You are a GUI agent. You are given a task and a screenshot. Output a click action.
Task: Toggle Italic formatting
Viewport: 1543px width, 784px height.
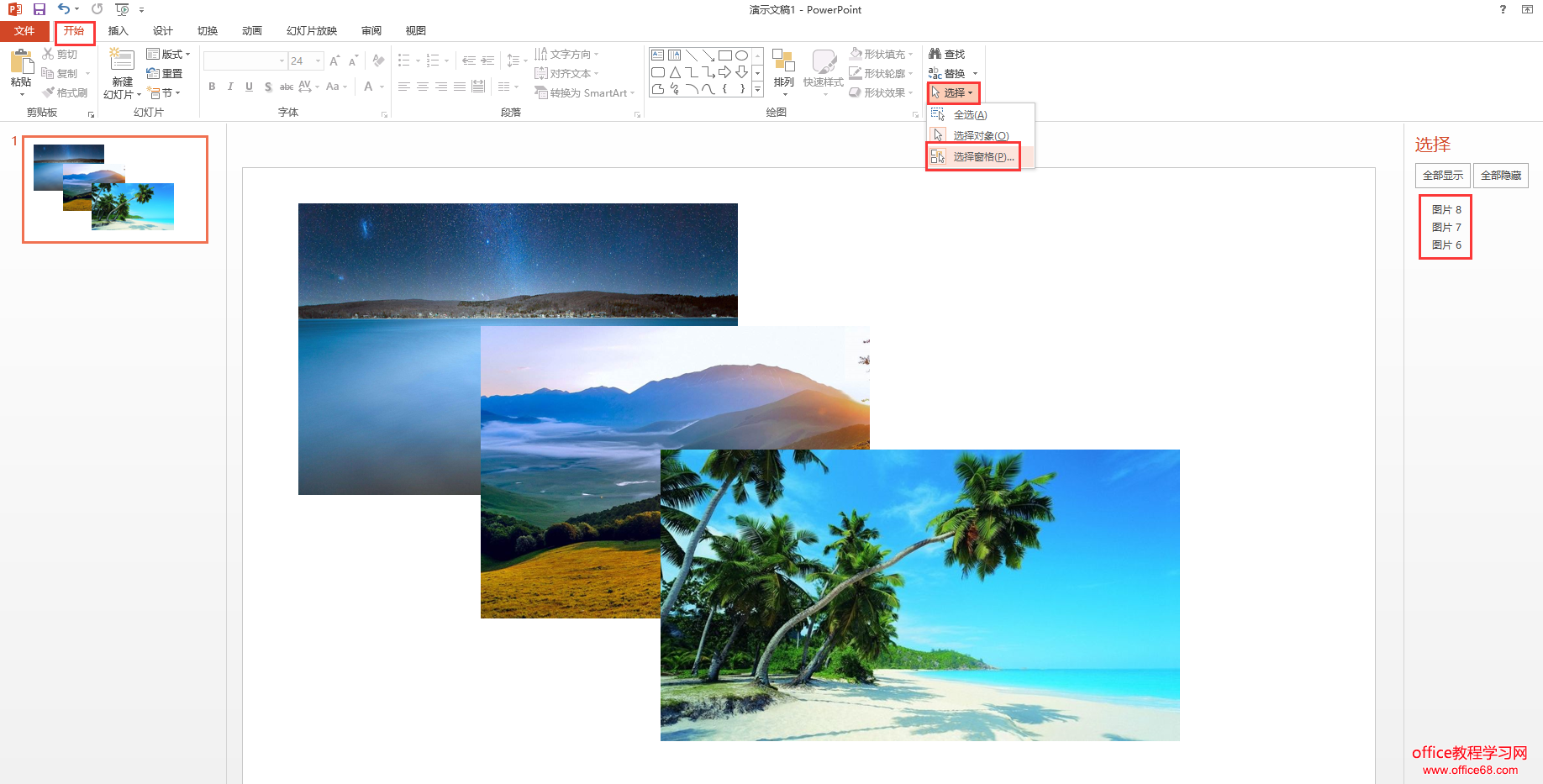point(230,87)
